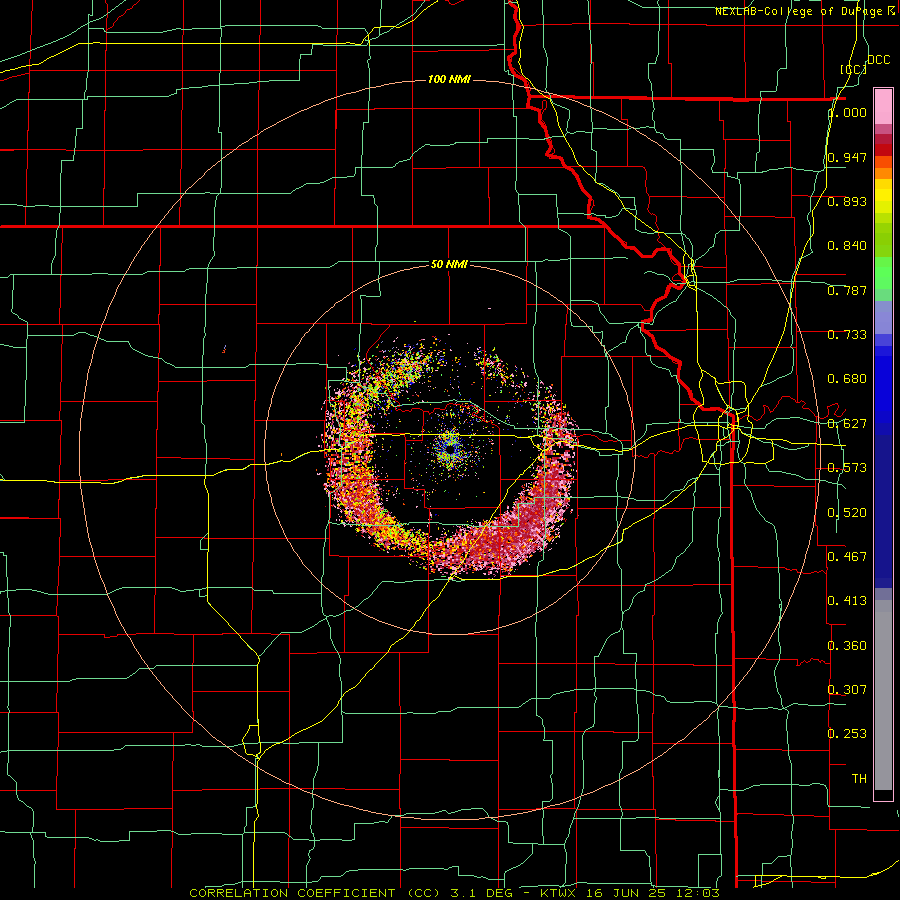Image resolution: width=900 pixels, height=900 pixels.
Task: Click the 100 NMI range ring label
Action: [x=449, y=79]
